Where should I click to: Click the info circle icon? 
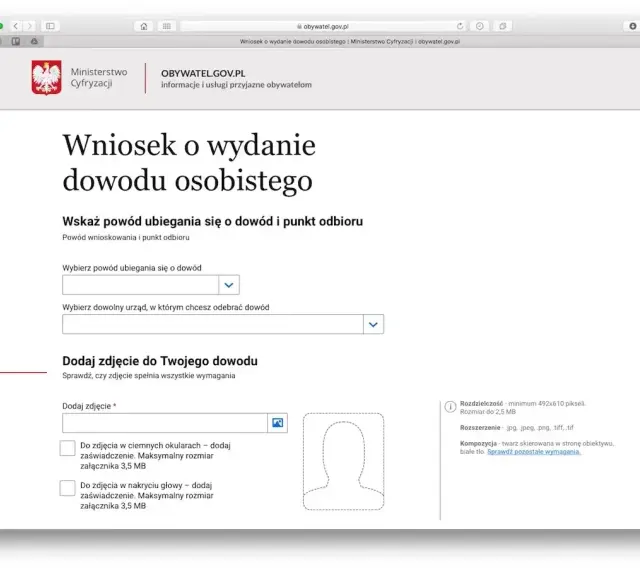point(450,407)
